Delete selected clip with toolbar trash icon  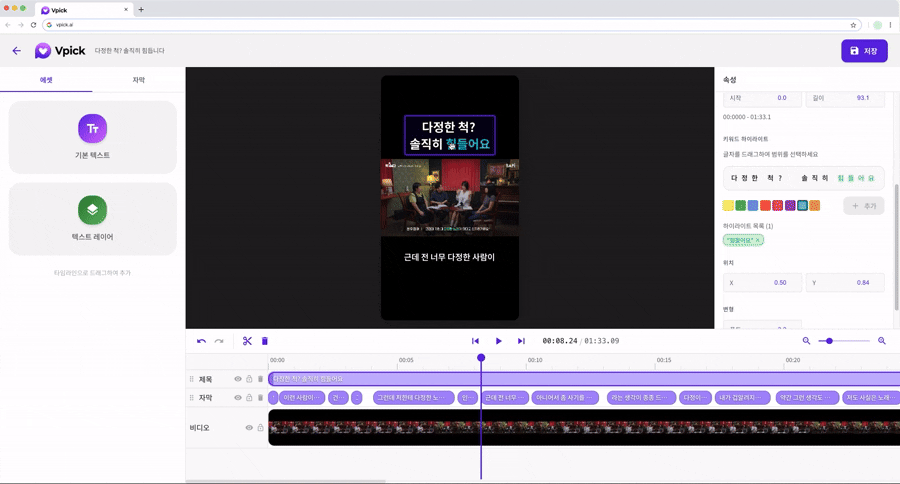265,341
